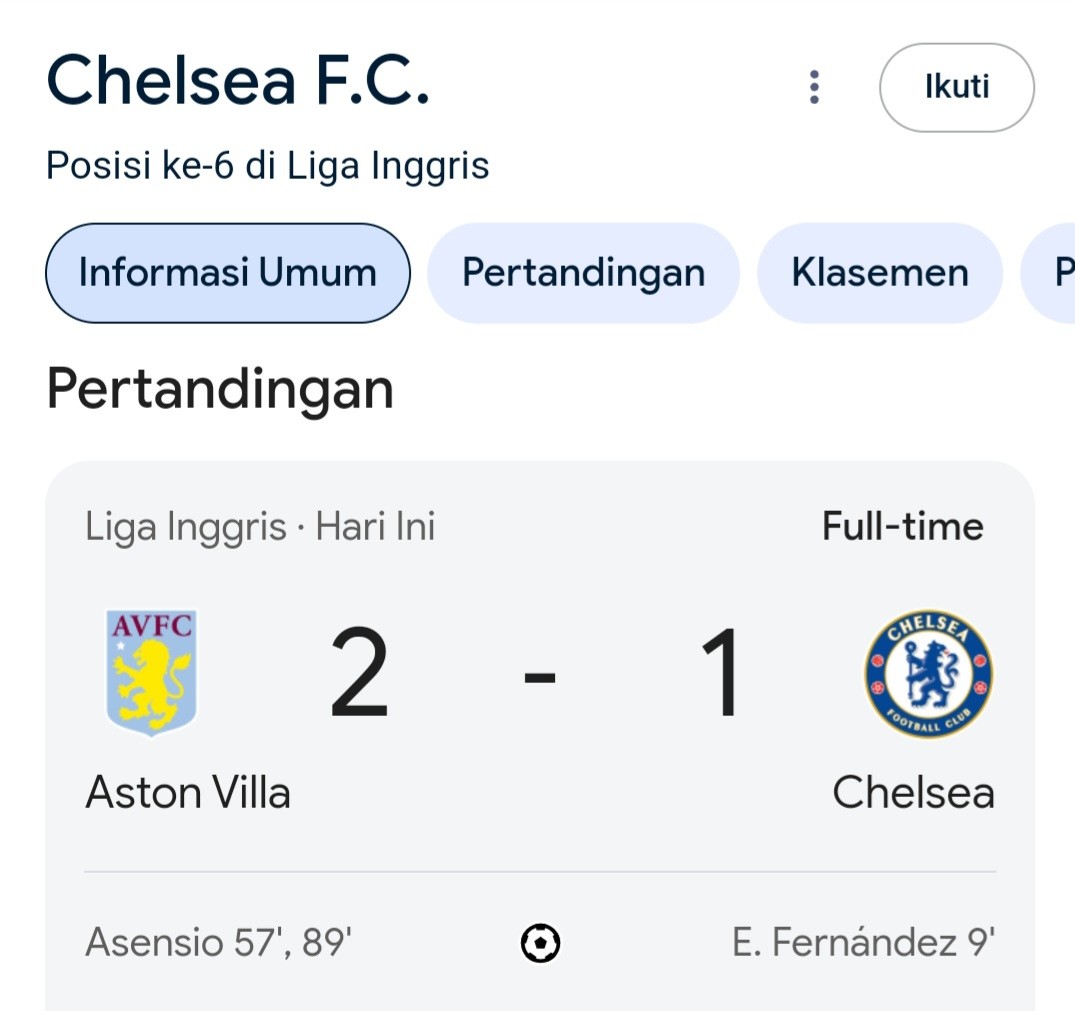Click Posisi ke-6 di Liga Inggris subtitle

(267, 167)
